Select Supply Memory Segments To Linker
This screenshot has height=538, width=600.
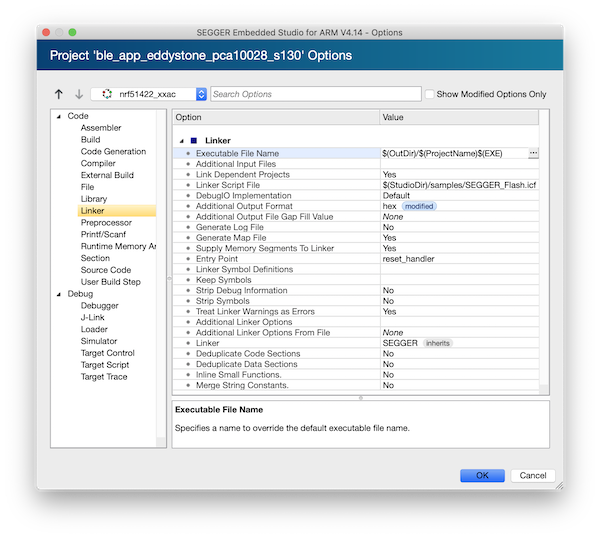pyautogui.click(x=356, y=248)
